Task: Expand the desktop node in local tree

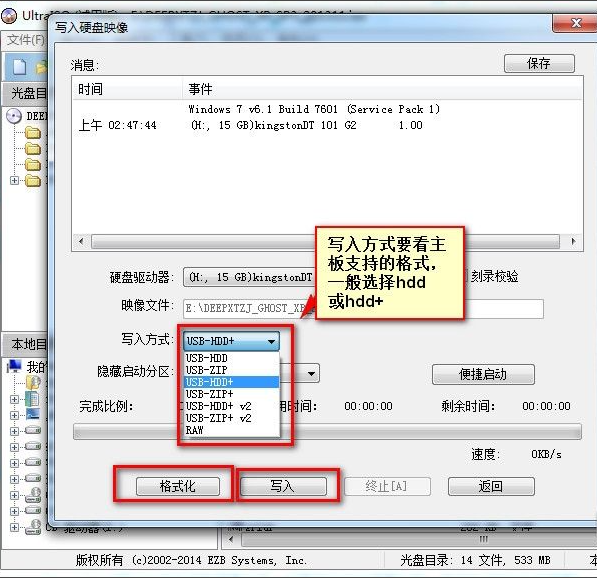Action: (x=14, y=415)
